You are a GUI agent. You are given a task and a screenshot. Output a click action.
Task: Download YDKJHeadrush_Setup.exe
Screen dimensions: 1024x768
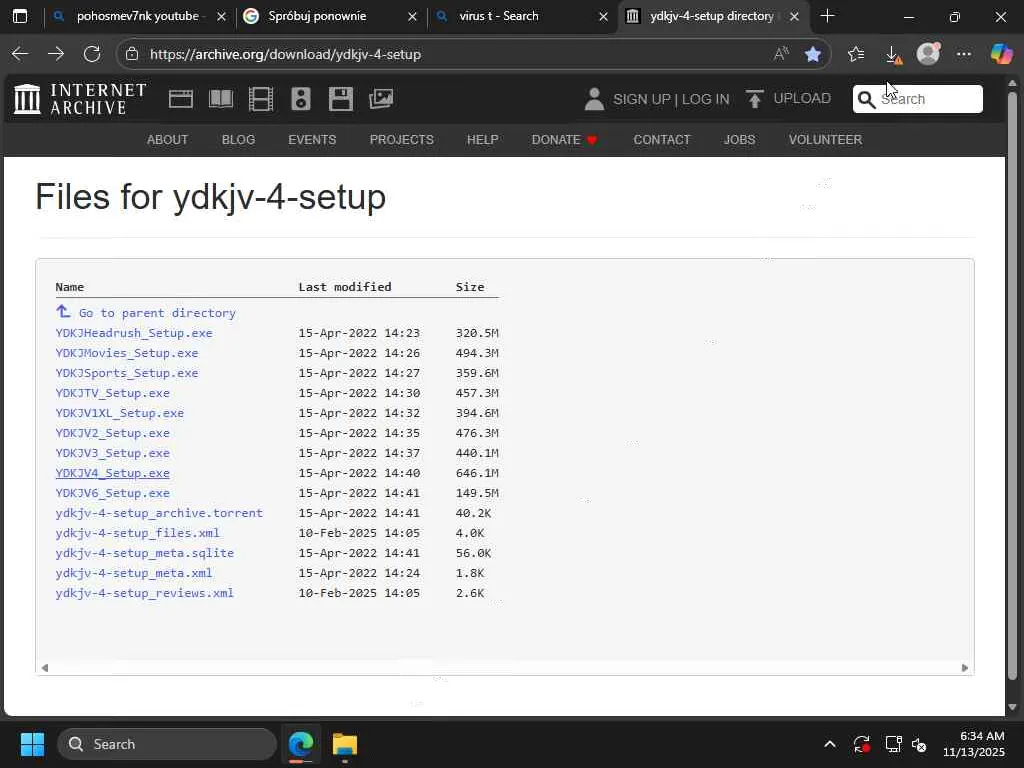pyautogui.click(x=134, y=333)
